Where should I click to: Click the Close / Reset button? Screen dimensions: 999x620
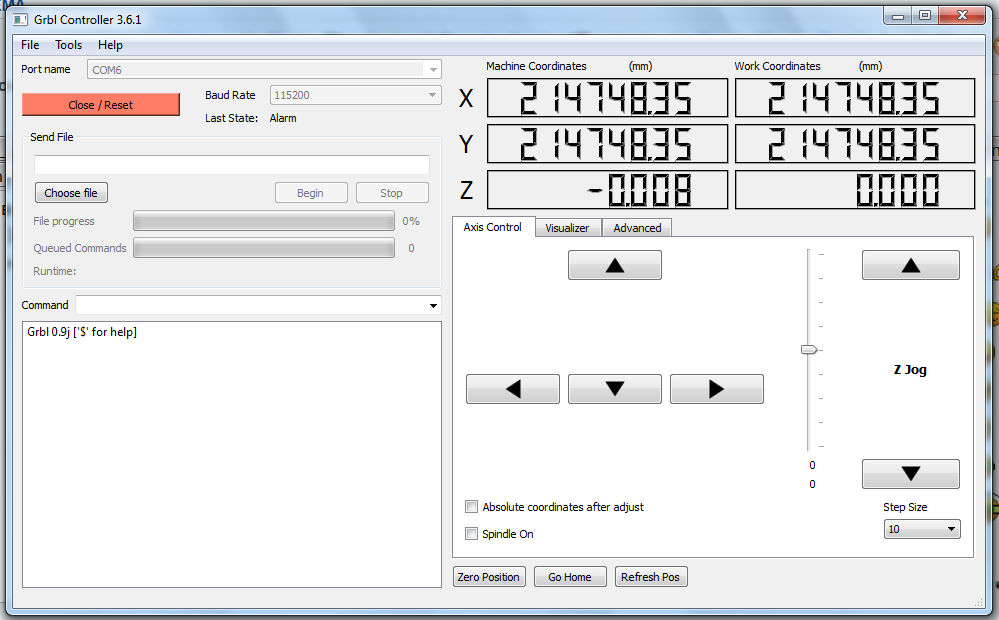[x=101, y=105]
